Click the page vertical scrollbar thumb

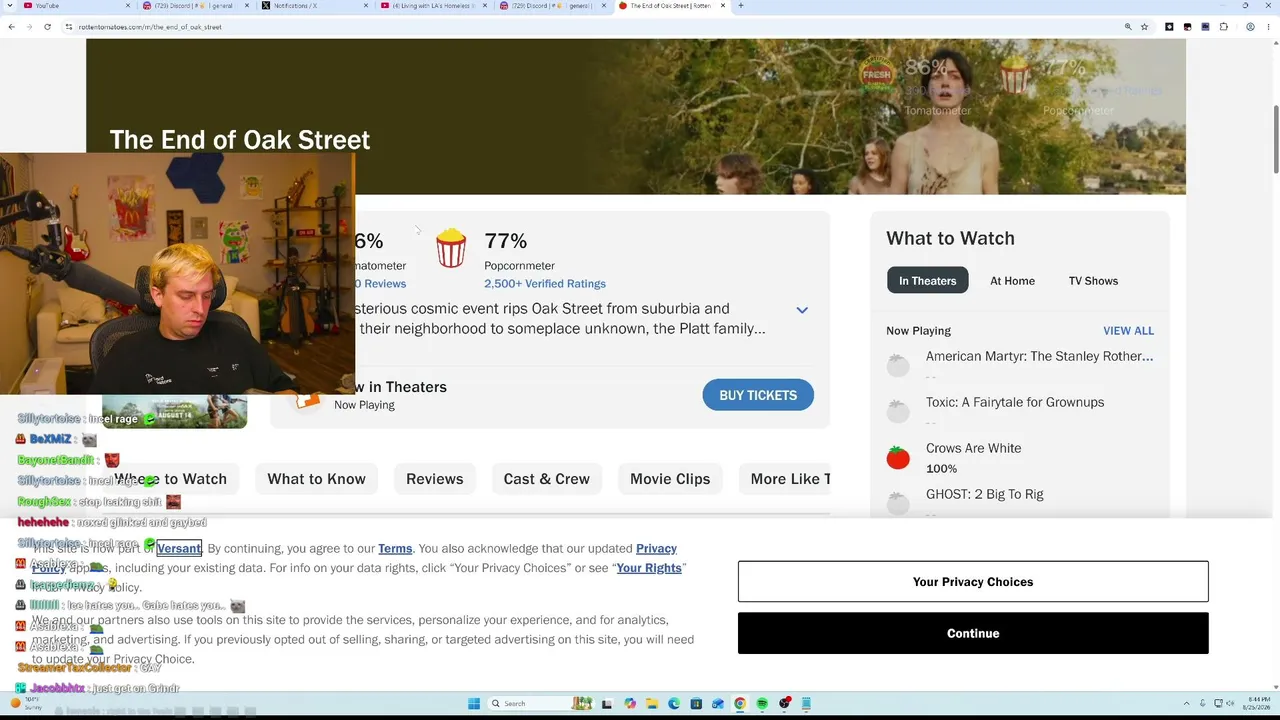point(1275,138)
